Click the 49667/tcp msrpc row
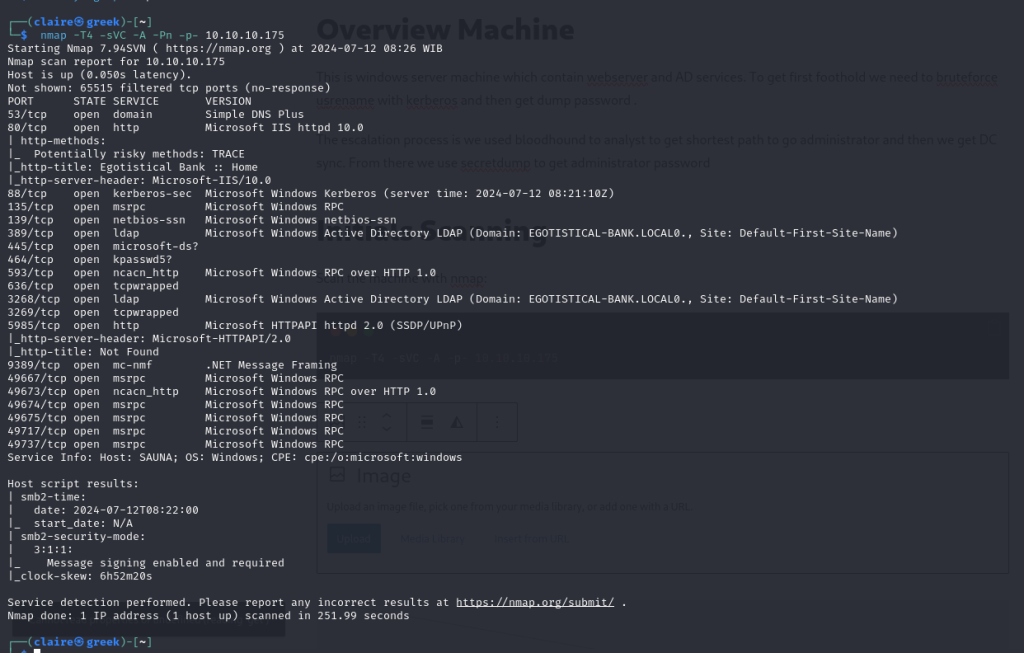The height and width of the screenshot is (653, 1024). pos(175,378)
